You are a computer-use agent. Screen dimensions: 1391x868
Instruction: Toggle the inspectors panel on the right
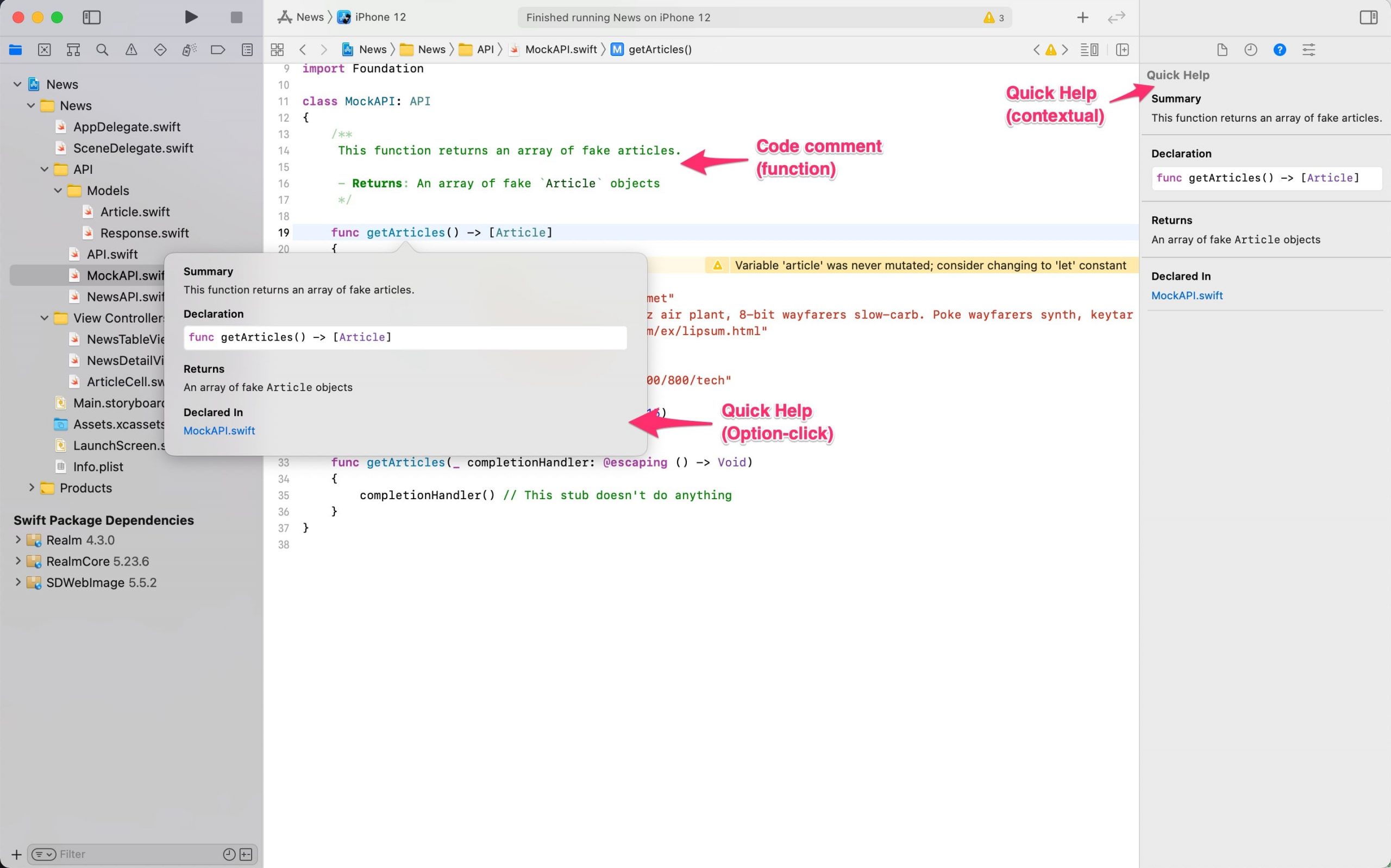[1368, 17]
